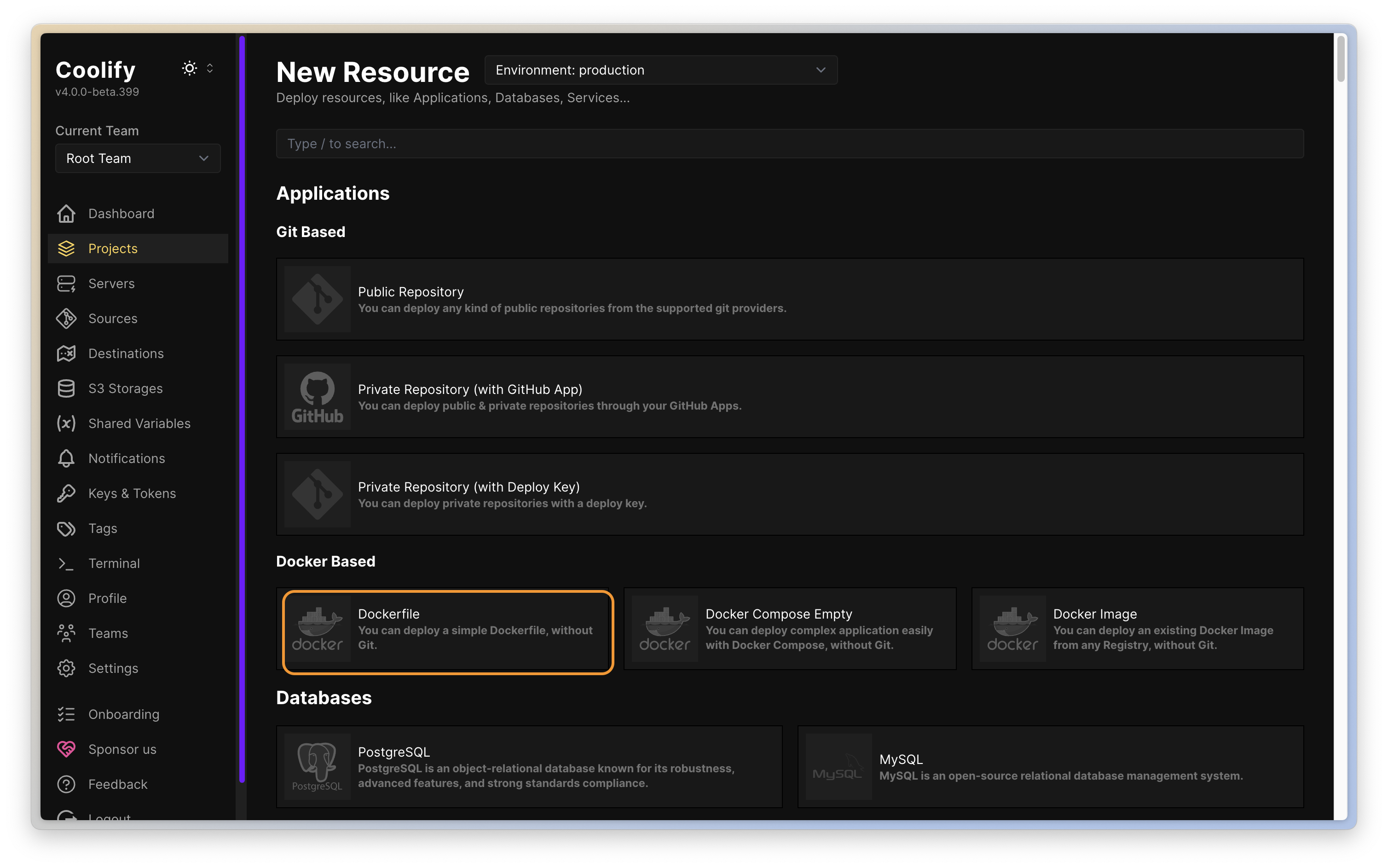Click the Sponsor us heart icon
The width and height of the screenshot is (1388, 868).
coord(66,749)
